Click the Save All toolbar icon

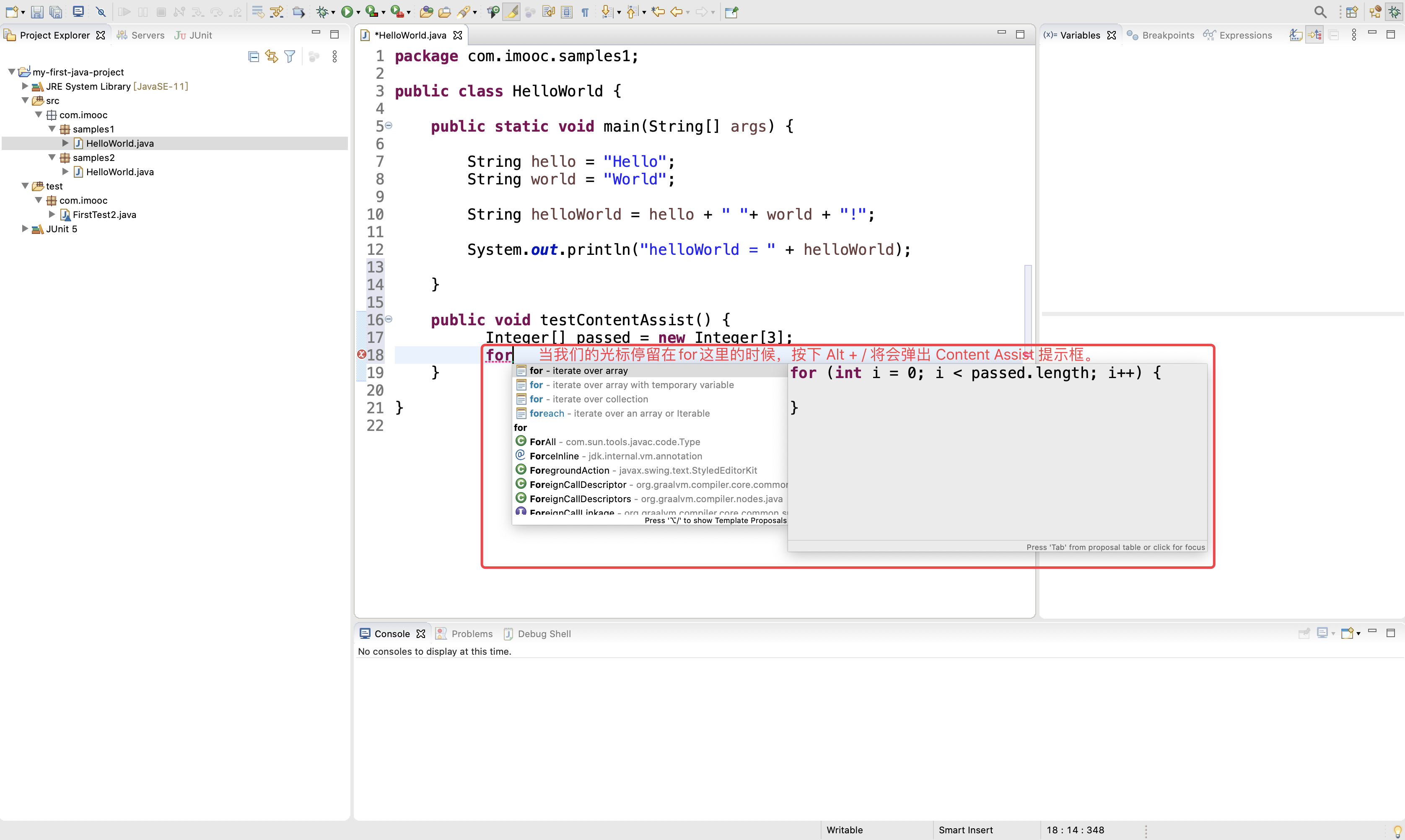[x=56, y=11]
